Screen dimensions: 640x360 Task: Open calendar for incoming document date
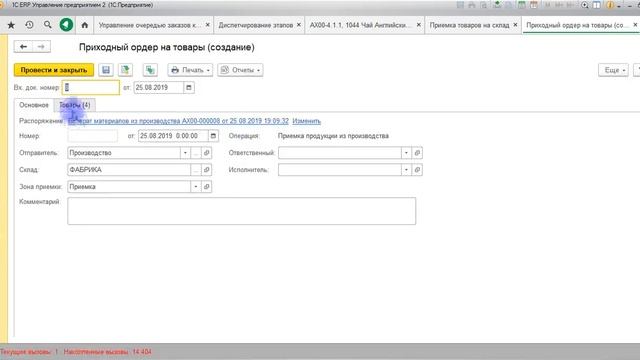click(x=189, y=87)
